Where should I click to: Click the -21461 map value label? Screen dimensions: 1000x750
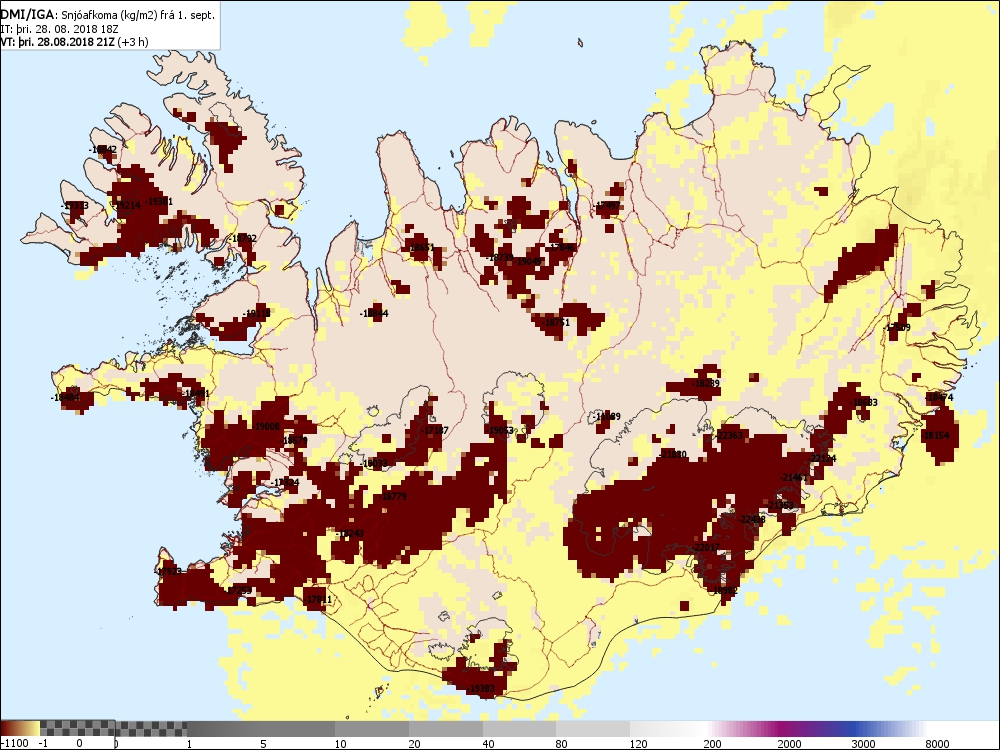point(793,478)
